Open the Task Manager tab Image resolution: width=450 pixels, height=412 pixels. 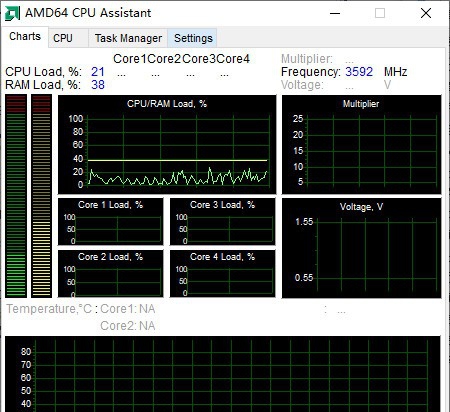click(128, 38)
